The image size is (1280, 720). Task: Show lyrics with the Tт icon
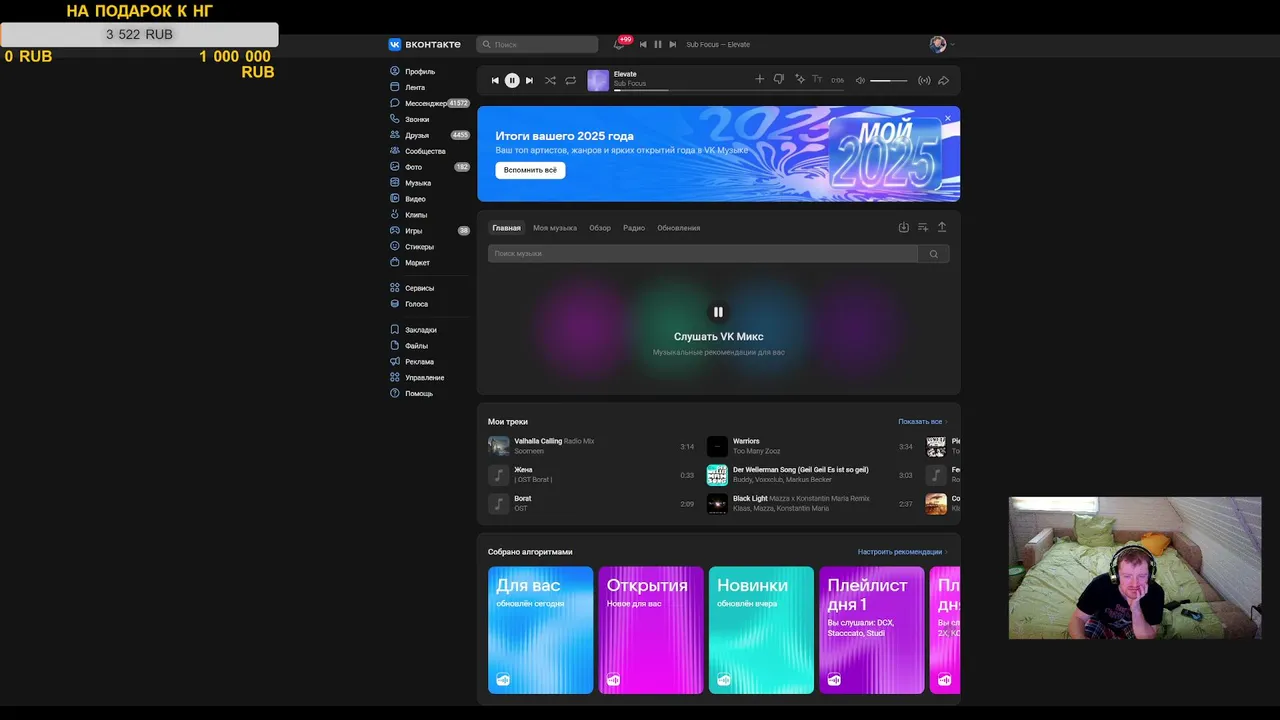(817, 80)
